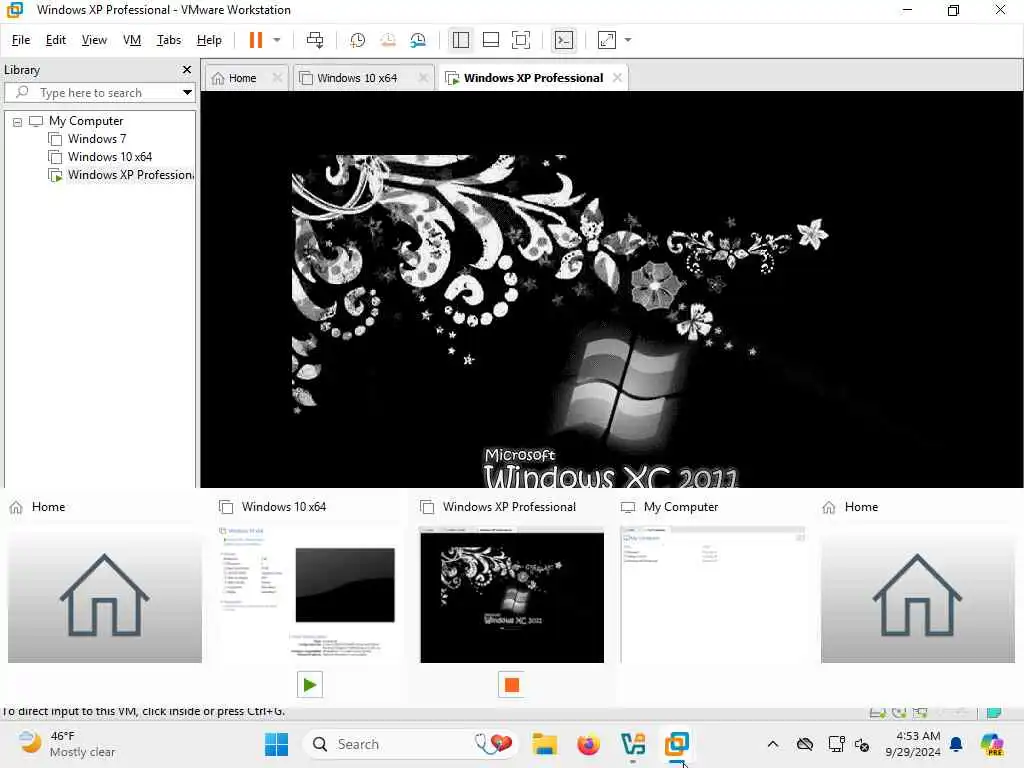Toggle the library sidebar view icon
The height and width of the screenshot is (768, 1024).
click(x=460, y=40)
